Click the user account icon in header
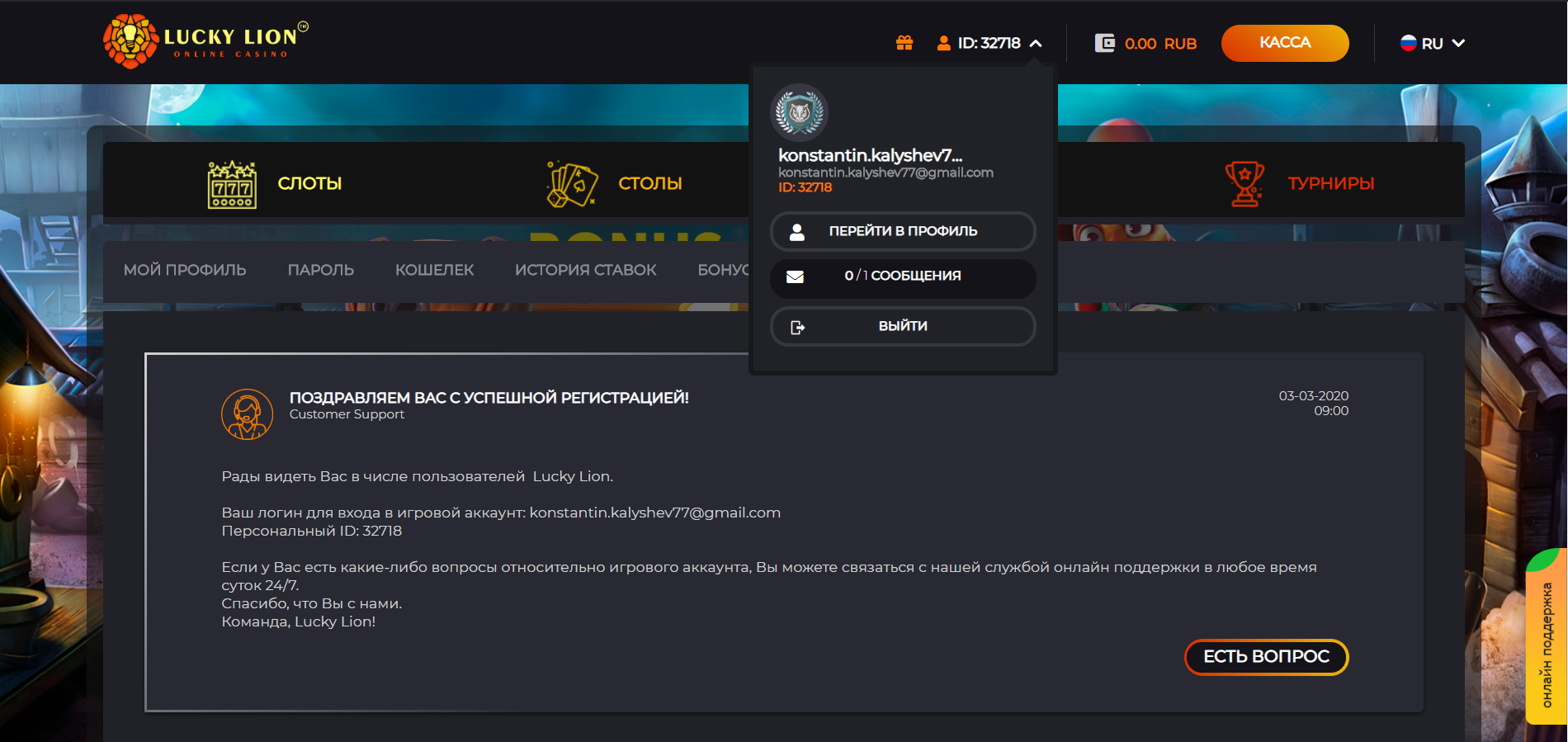This screenshot has width=1568, height=742. (943, 43)
